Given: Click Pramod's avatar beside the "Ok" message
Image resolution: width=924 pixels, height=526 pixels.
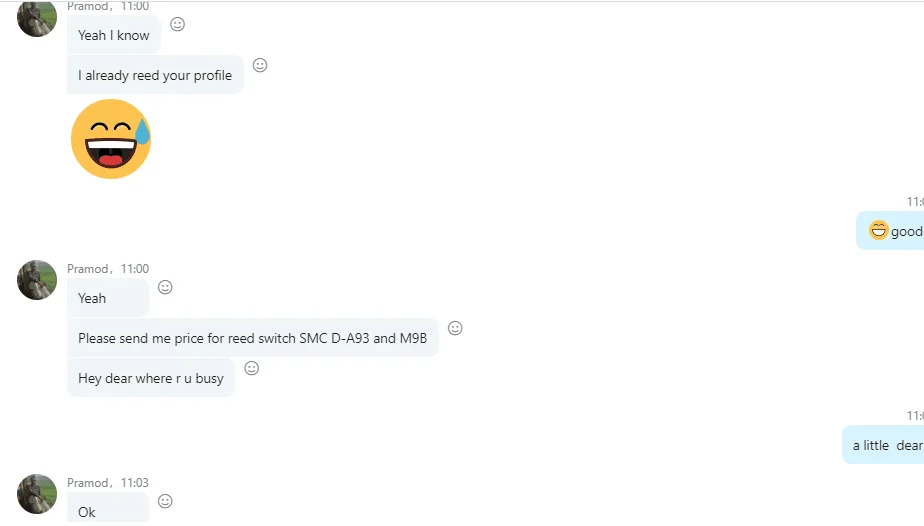Looking at the screenshot, I should [x=37, y=494].
